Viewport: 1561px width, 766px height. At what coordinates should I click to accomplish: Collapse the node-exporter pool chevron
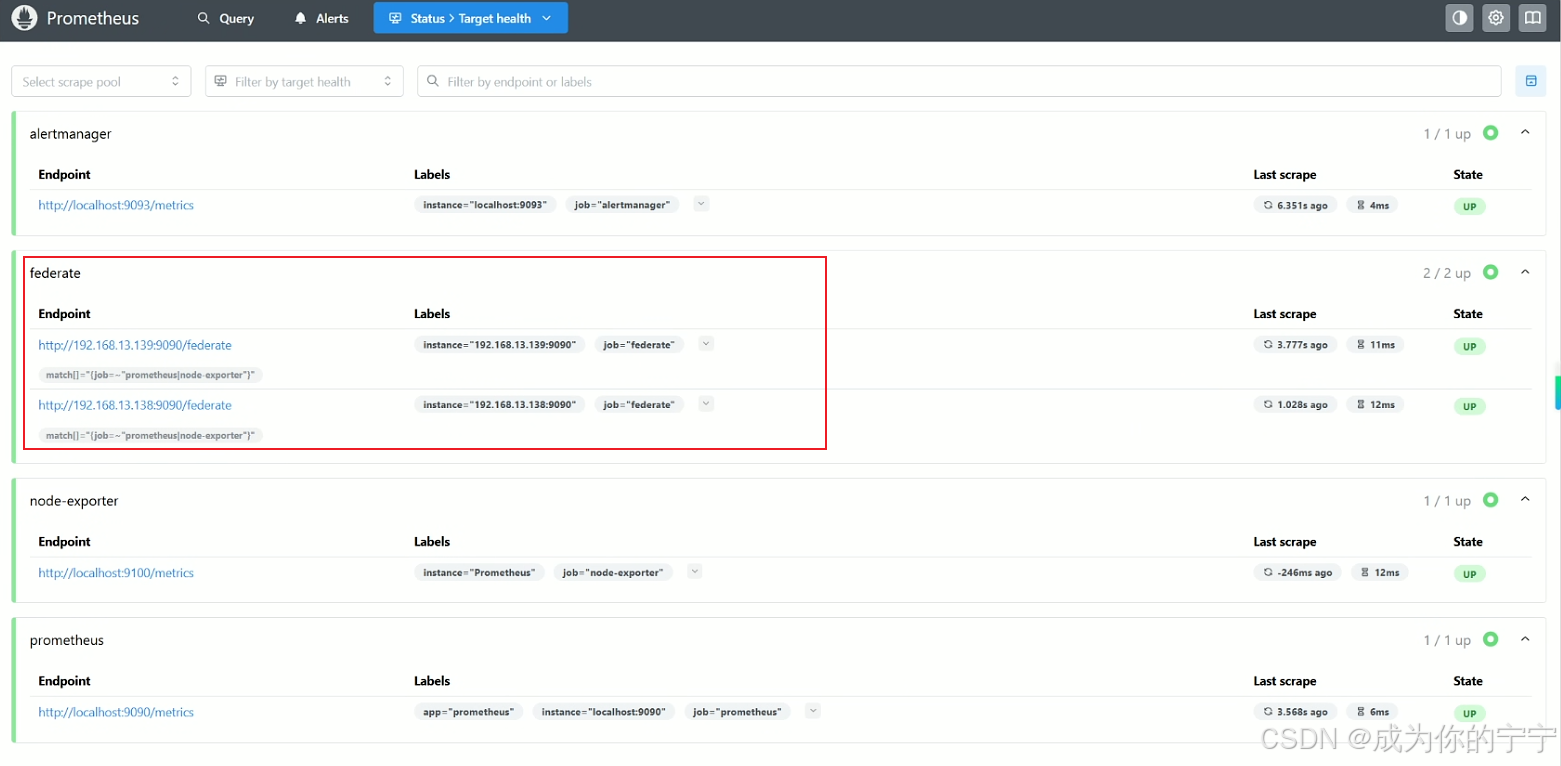coord(1525,500)
